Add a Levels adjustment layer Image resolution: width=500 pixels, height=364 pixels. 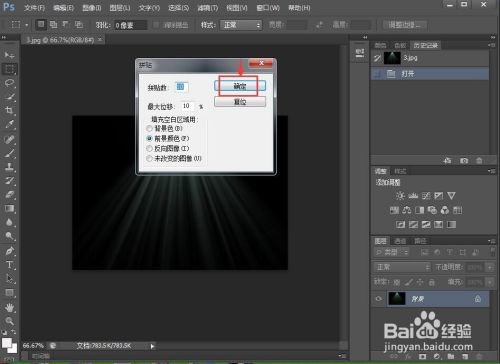(x=413, y=196)
